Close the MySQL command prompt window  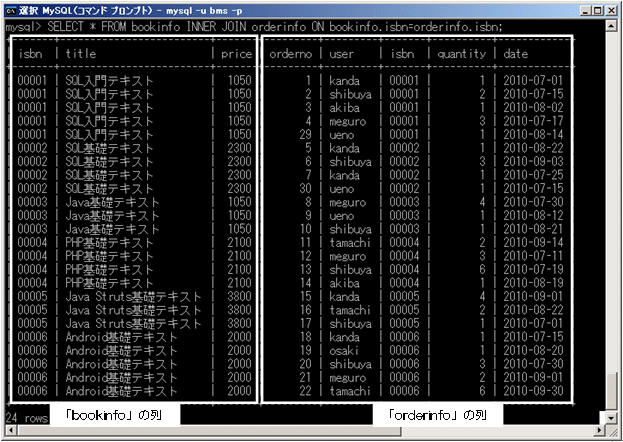point(611,11)
